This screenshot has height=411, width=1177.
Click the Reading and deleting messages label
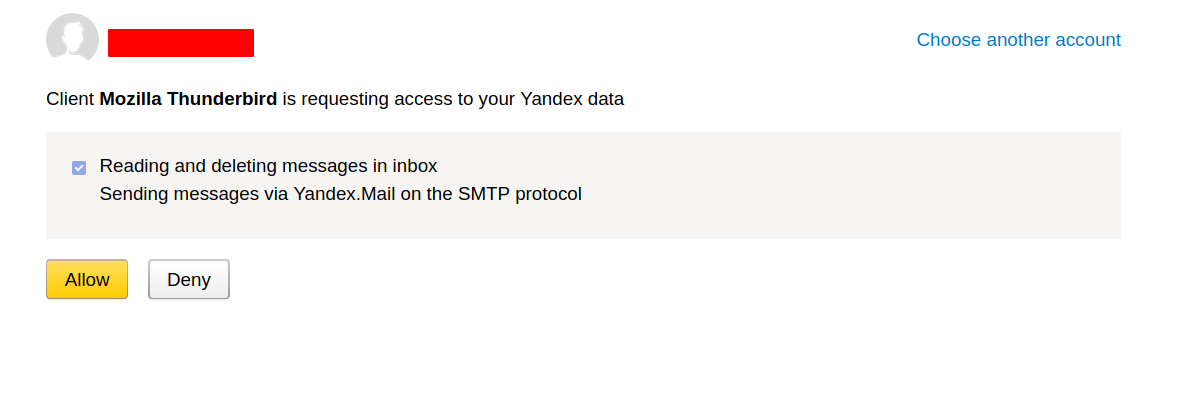coord(268,166)
